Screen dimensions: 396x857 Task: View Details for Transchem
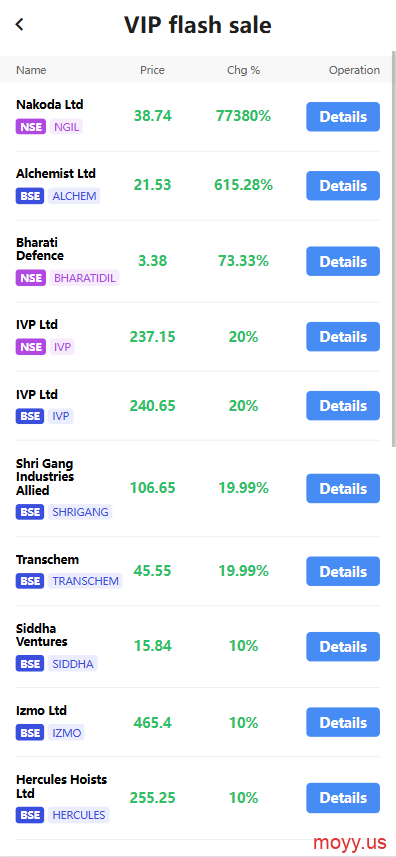tap(342, 571)
